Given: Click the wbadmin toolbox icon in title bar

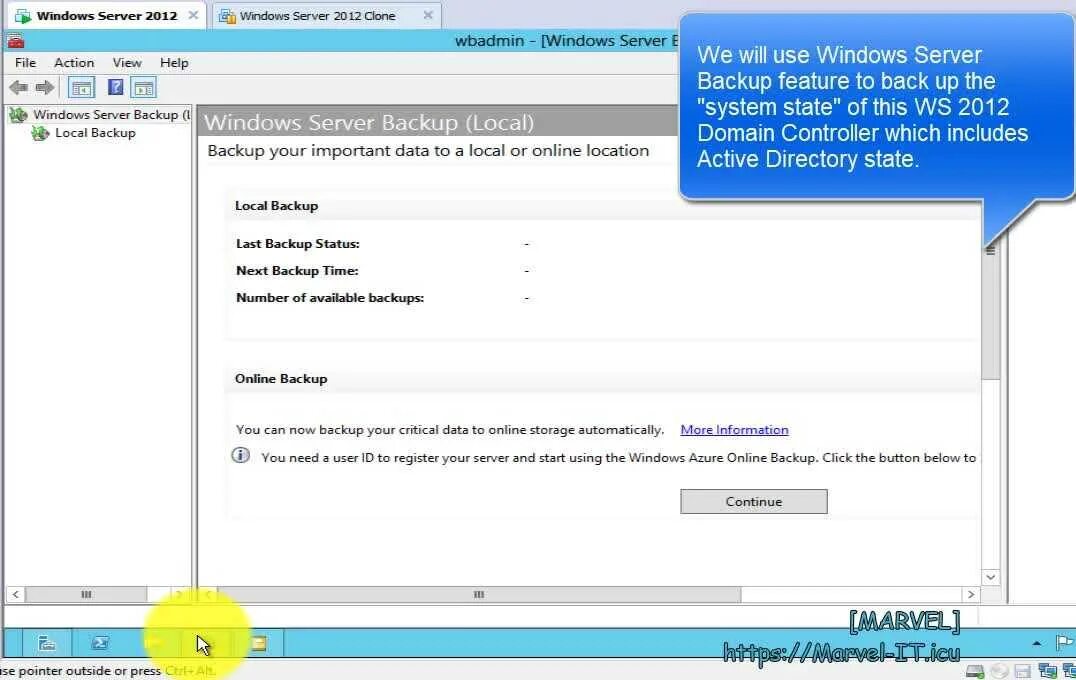Looking at the screenshot, I should (15, 40).
